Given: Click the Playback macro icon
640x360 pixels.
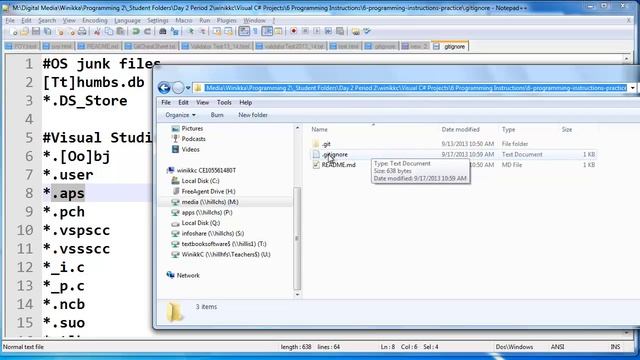Looking at the screenshot, I should pyautogui.click(x=316, y=31).
